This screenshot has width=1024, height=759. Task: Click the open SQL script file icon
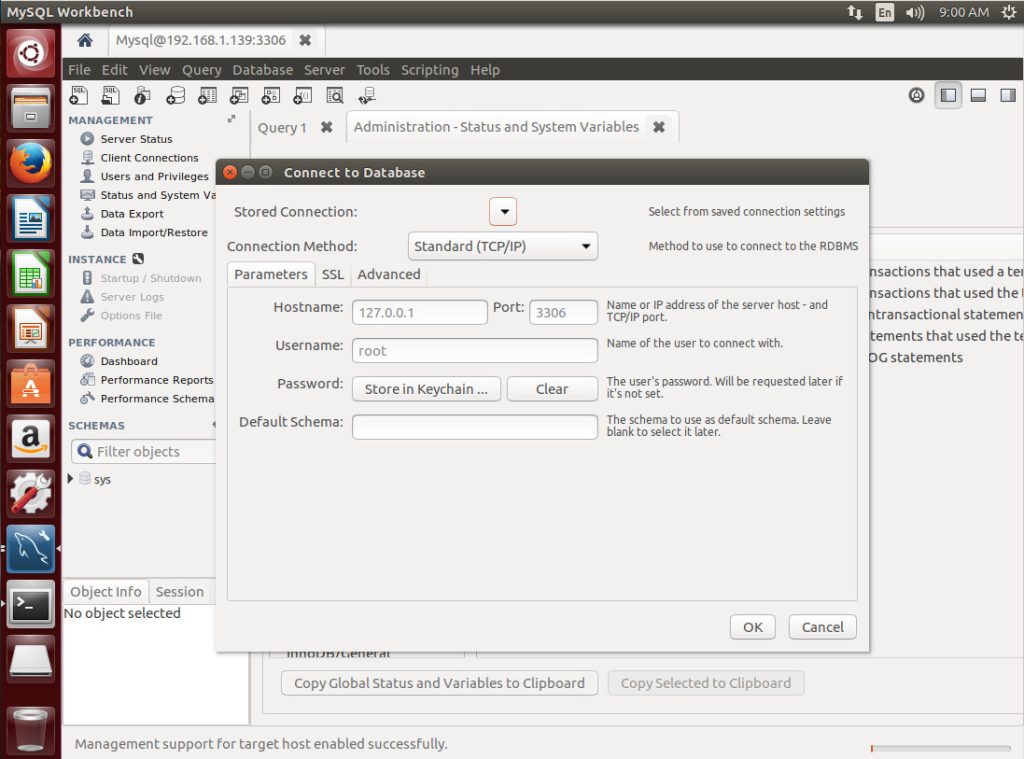coord(111,96)
